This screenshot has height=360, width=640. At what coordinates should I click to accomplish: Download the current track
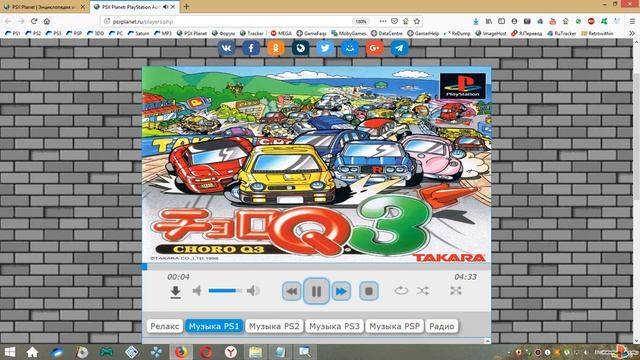[176, 291]
